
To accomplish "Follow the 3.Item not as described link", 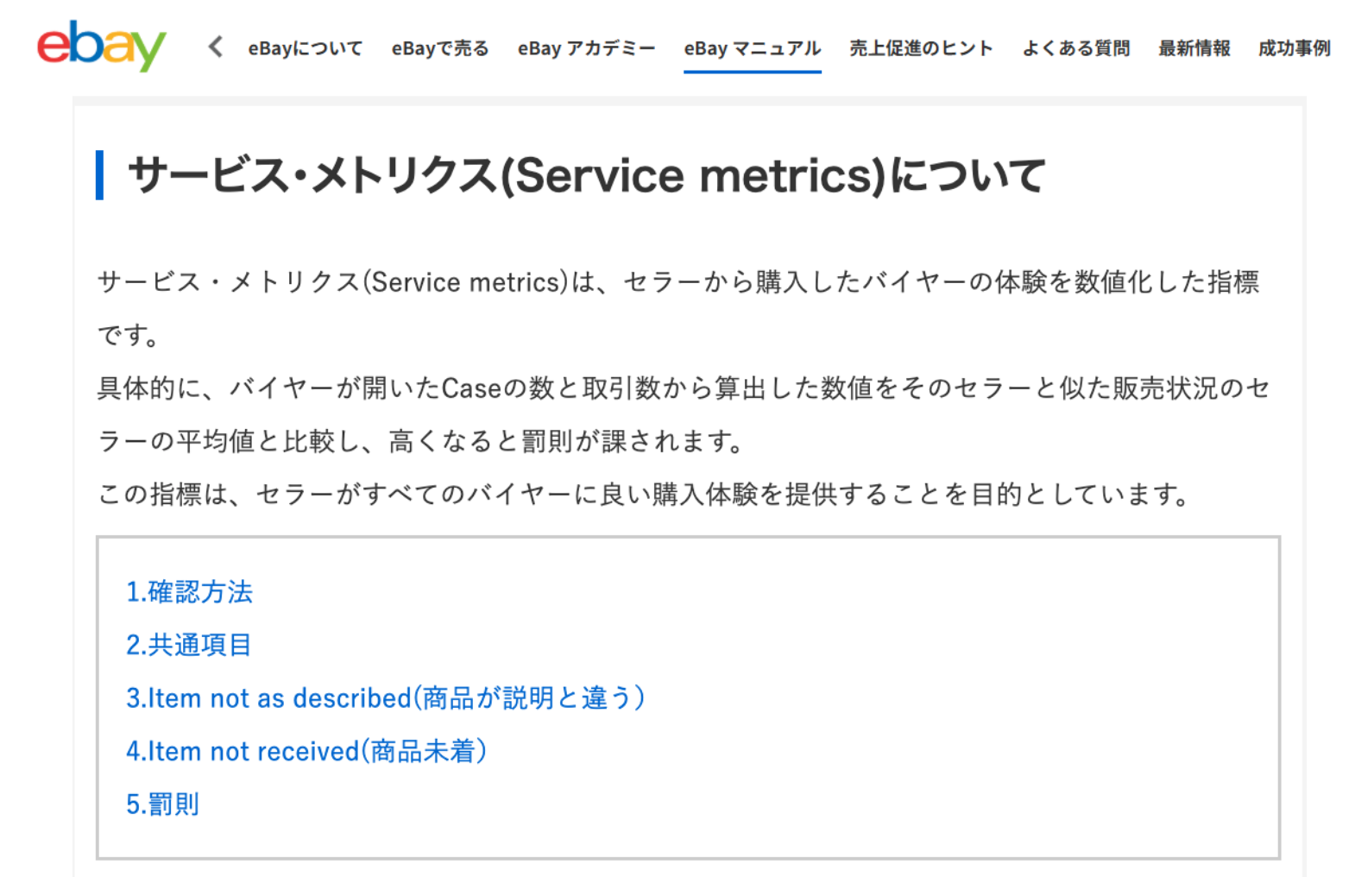I will click(x=385, y=697).
